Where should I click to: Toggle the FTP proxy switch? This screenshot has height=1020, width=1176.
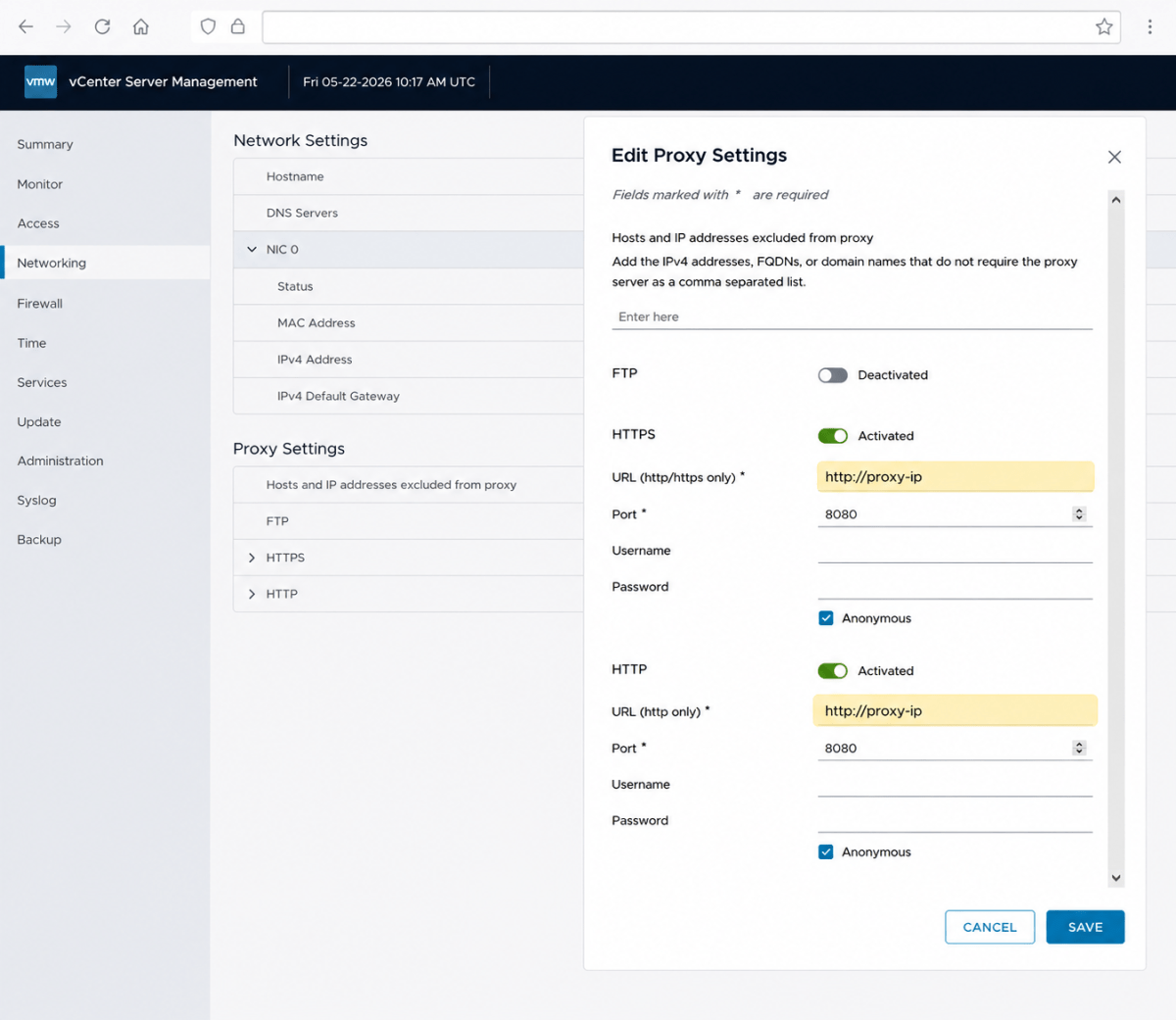click(833, 375)
